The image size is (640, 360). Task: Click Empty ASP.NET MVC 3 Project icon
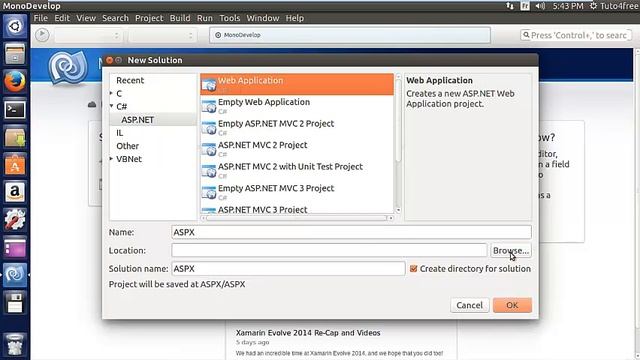coord(209,193)
